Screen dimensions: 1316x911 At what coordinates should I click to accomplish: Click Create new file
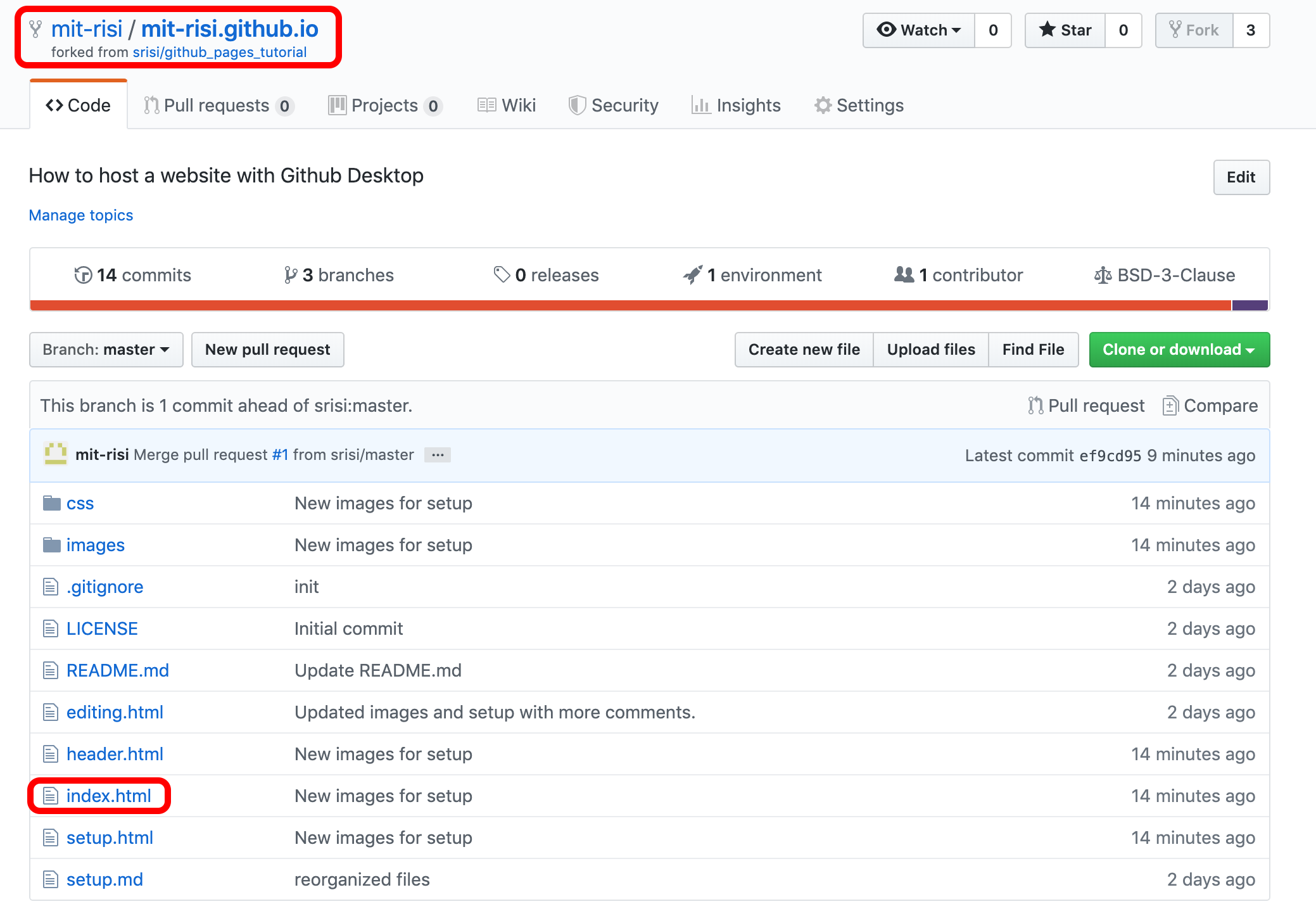pos(804,350)
